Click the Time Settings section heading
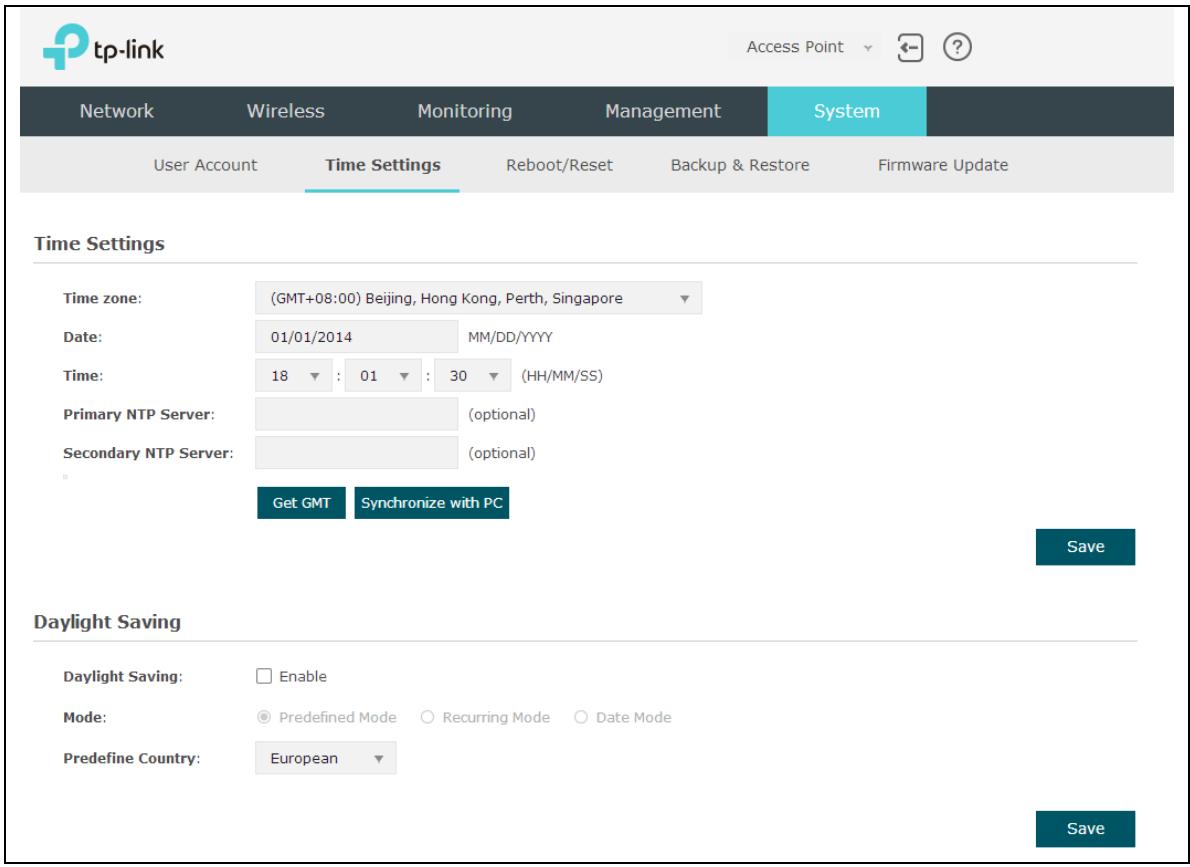 [99, 244]
